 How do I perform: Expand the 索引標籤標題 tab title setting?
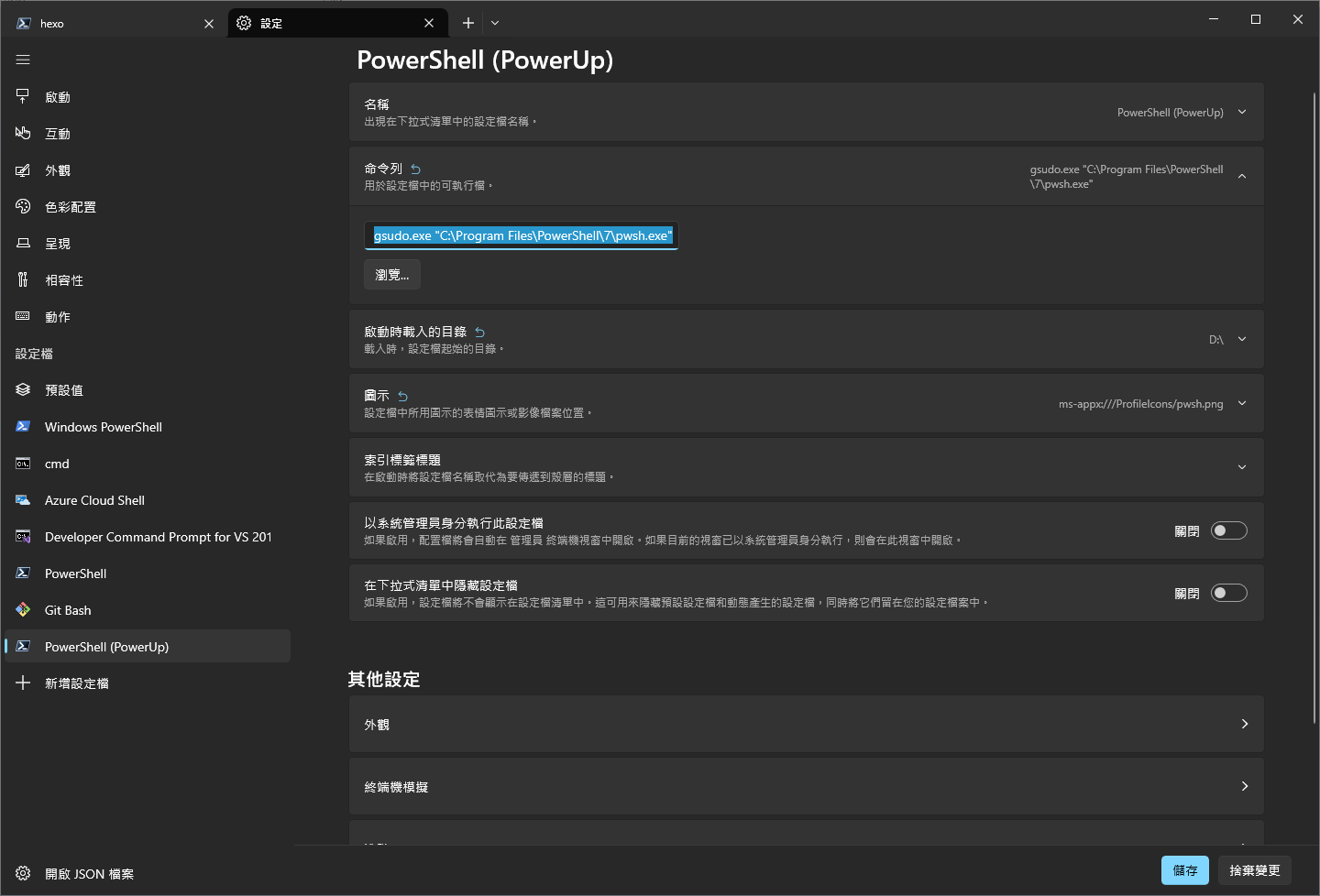pyautogui.click(x=1242, y=467)
